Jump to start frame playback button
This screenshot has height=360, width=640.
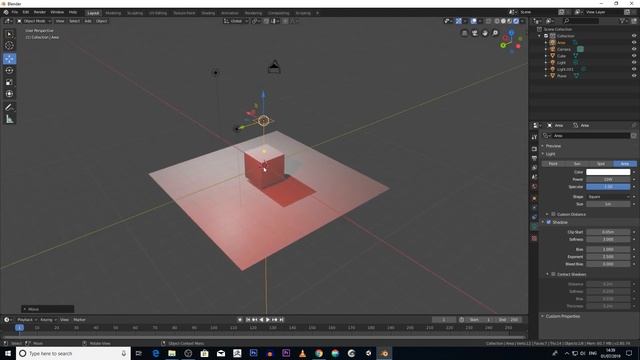[x=248, y=320]
